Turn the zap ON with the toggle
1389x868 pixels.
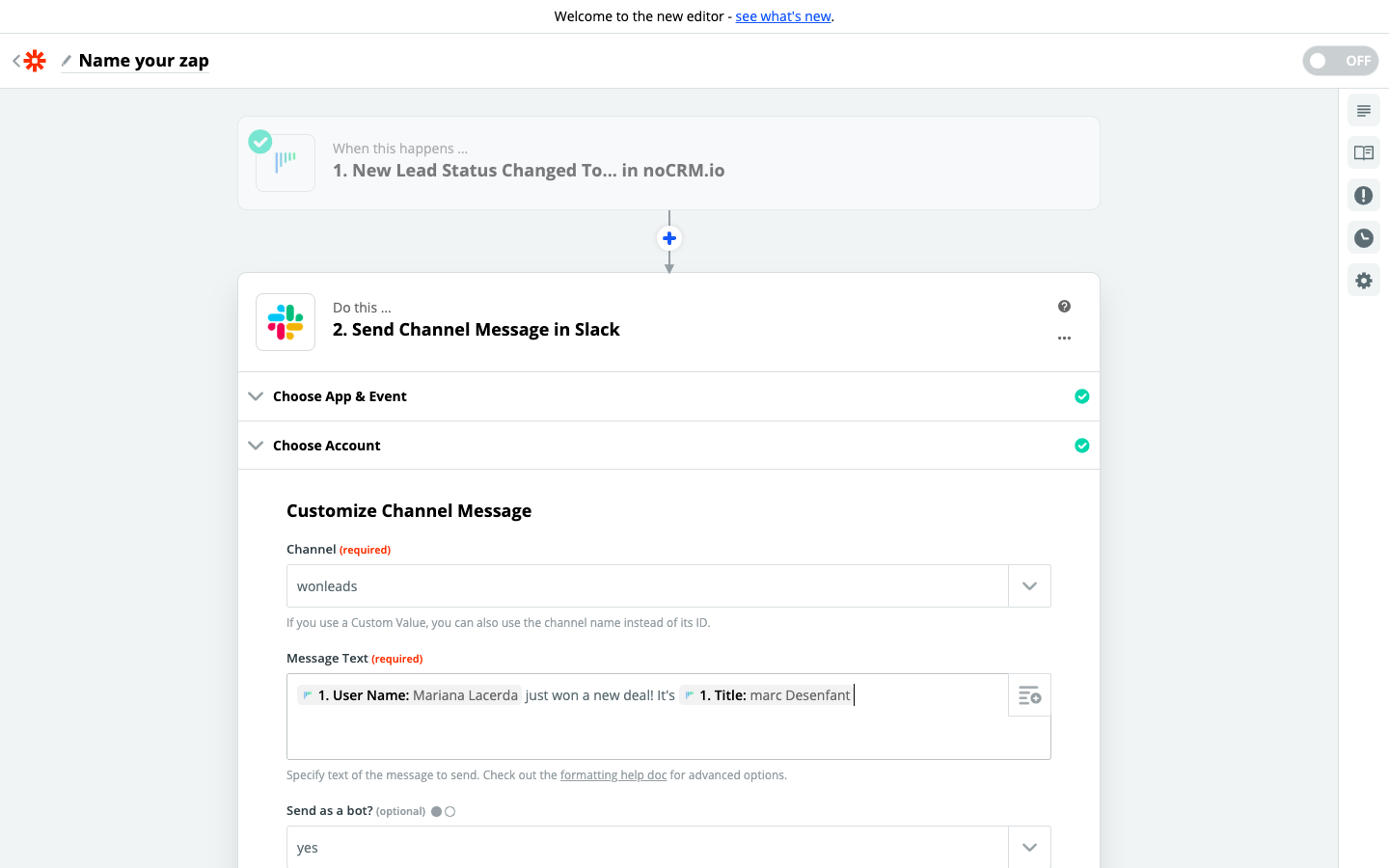click(1340, 61)
